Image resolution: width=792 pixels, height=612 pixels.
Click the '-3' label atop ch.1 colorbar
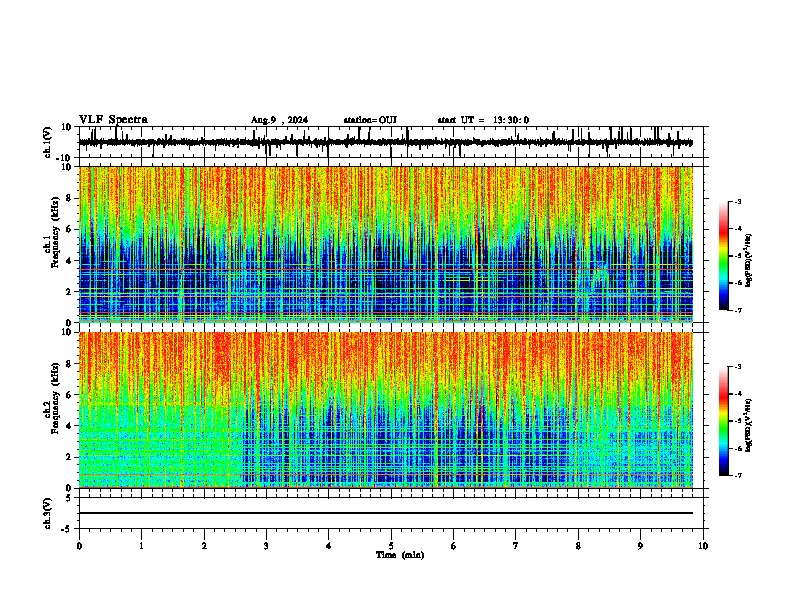click(x=737, y=202)
